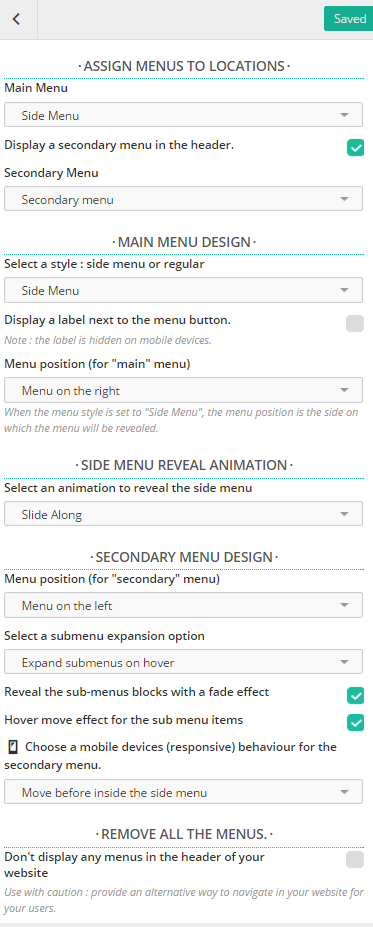The image size is (373, 927).
Task: Click the Side Menu Reveal Animation section title
Action: [x=184, y=465]
